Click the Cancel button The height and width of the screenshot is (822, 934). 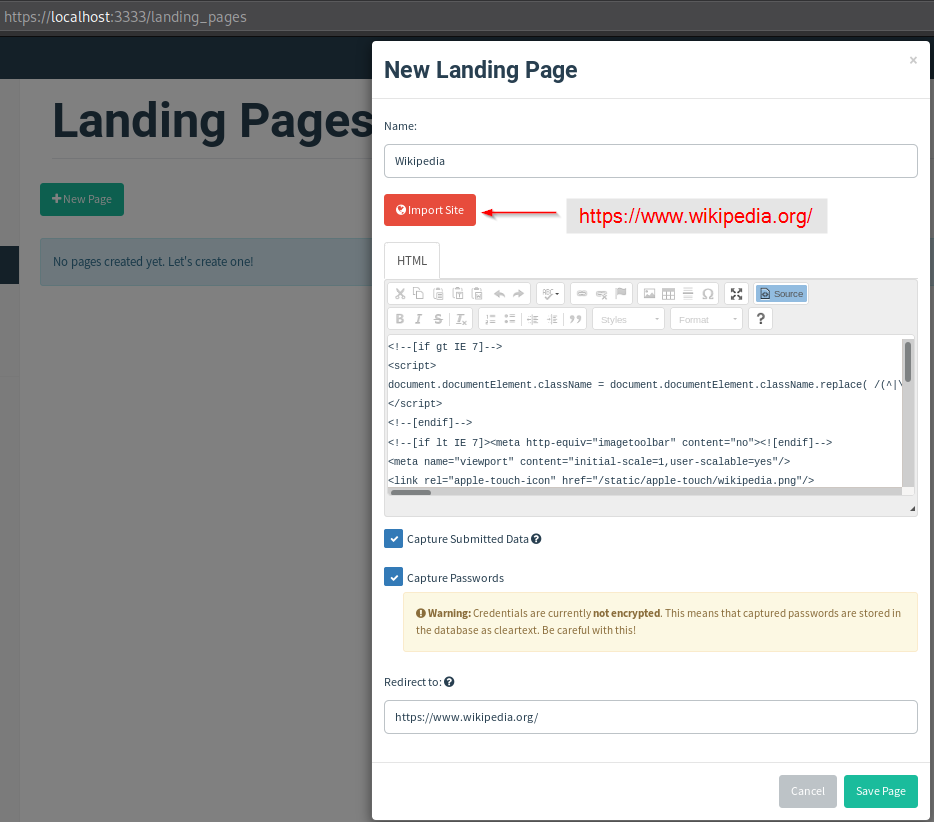point(807,791)
